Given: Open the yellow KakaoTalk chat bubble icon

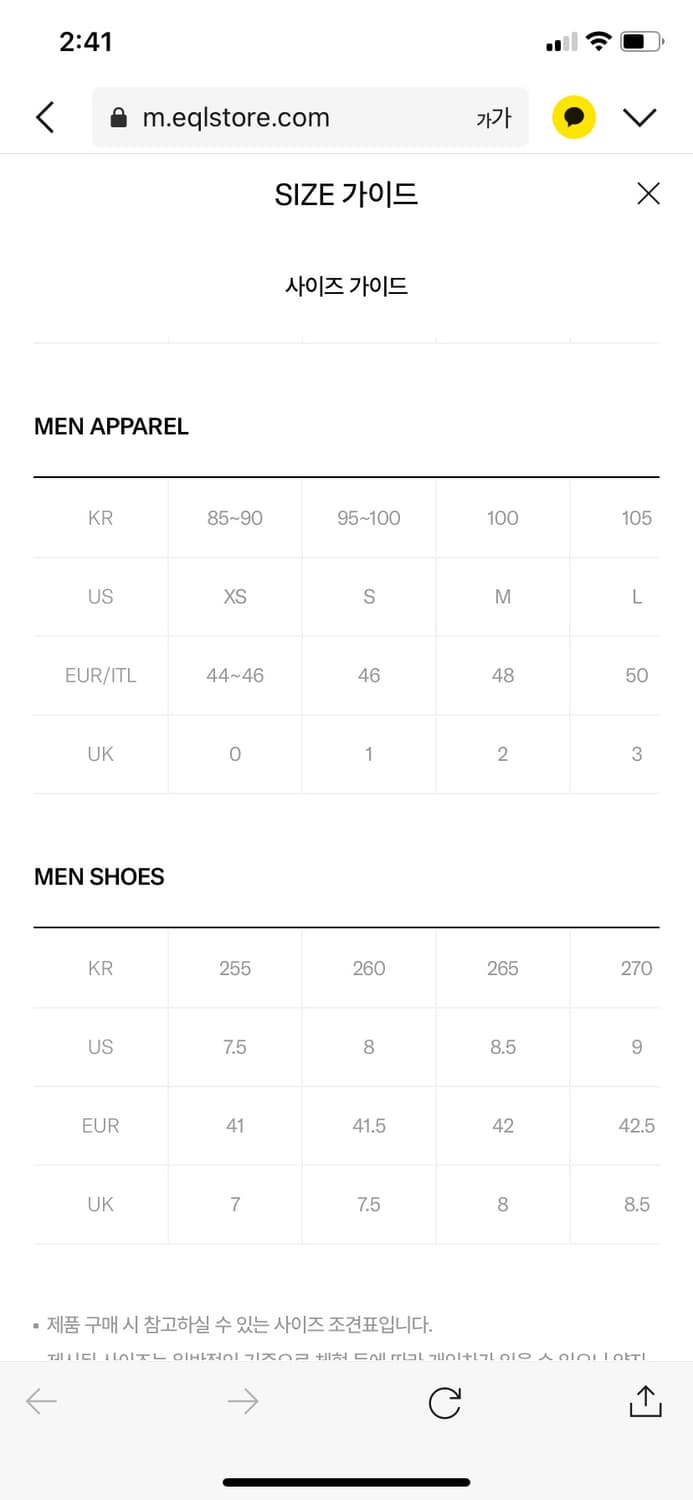Looking at the screenshot, I should click(x=574, y=118).
